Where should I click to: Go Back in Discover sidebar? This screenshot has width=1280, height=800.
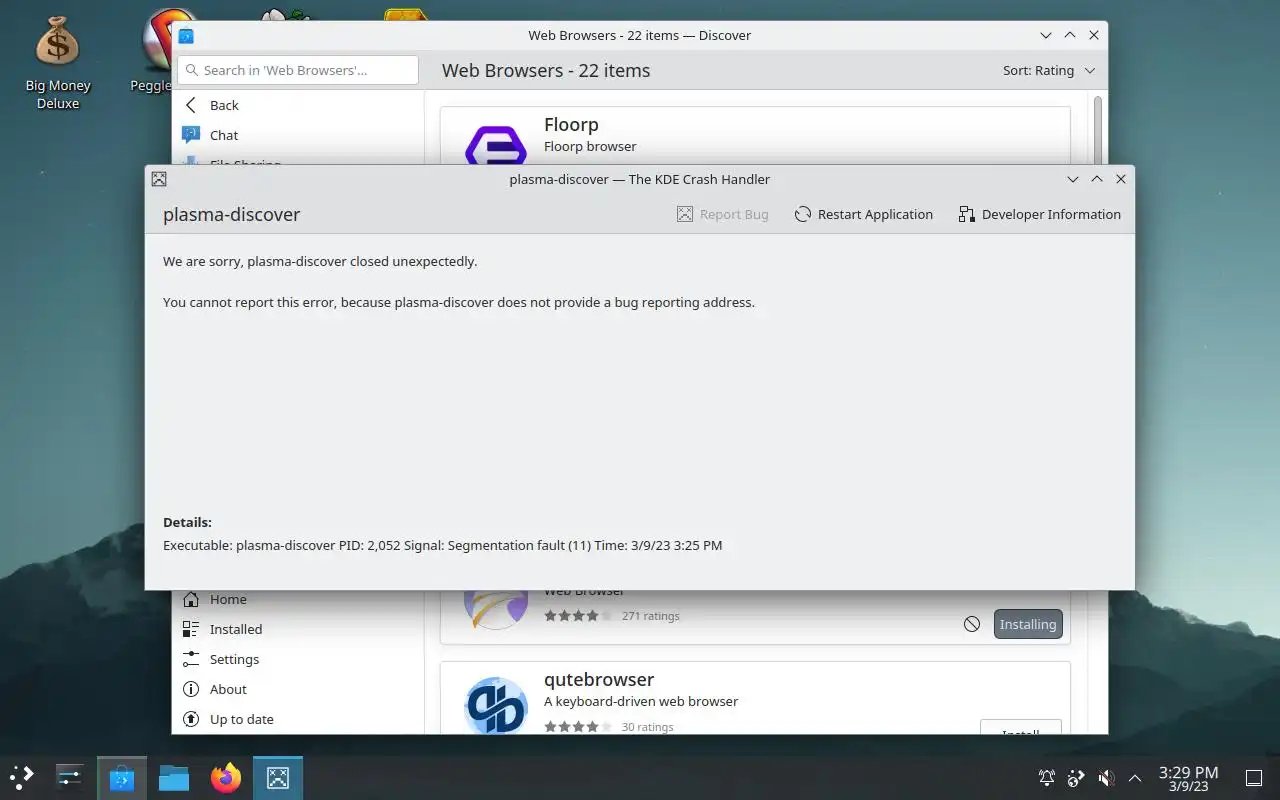(298, 105)
